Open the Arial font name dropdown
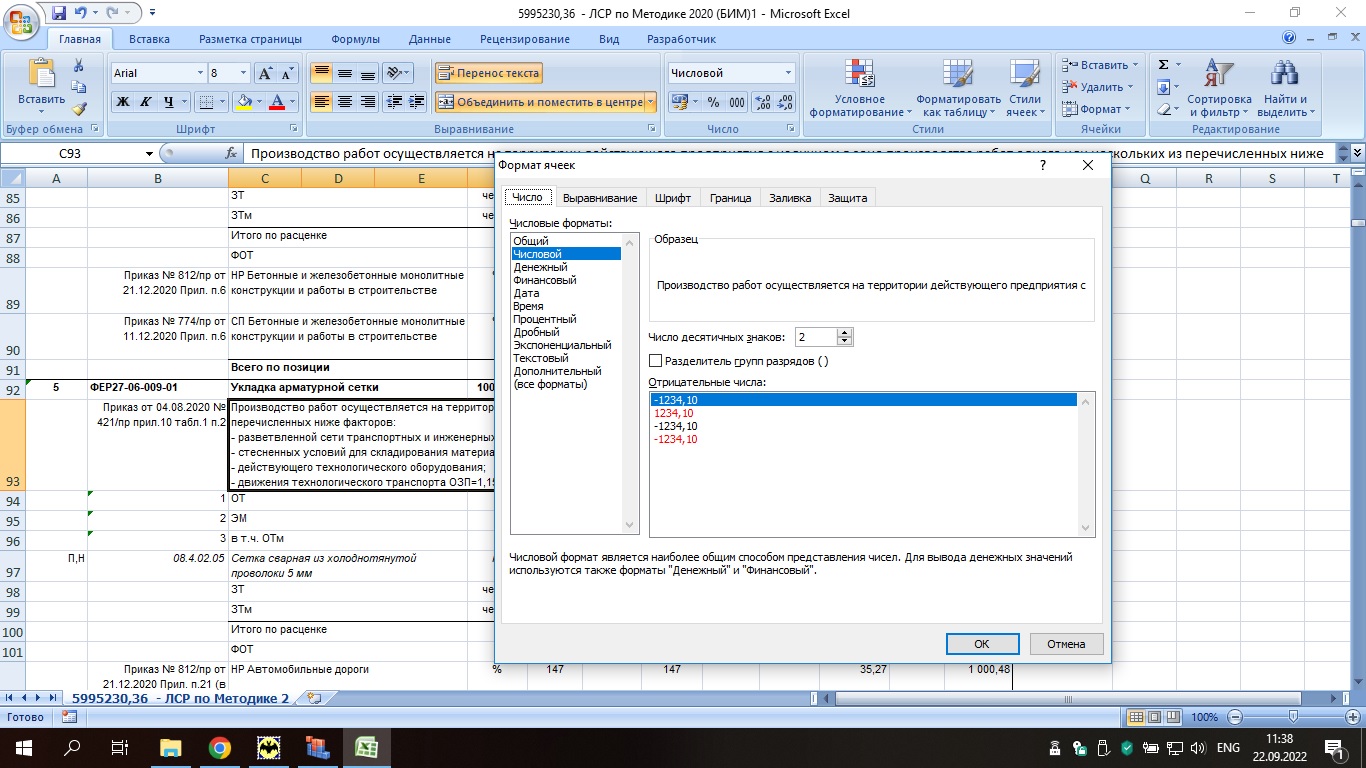1366x768 pixels. point(197,73)
